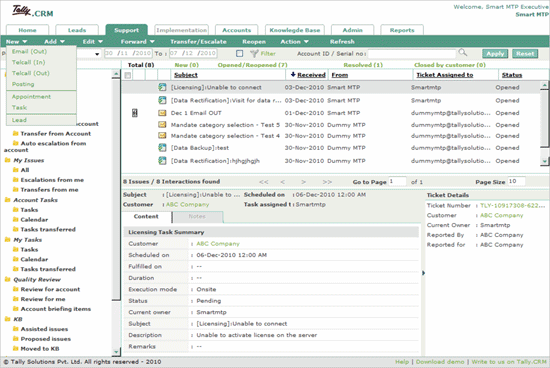Choose Telcall (In) from New menu
The height and width of the screenshot is (368, 550).
(28, 62)
